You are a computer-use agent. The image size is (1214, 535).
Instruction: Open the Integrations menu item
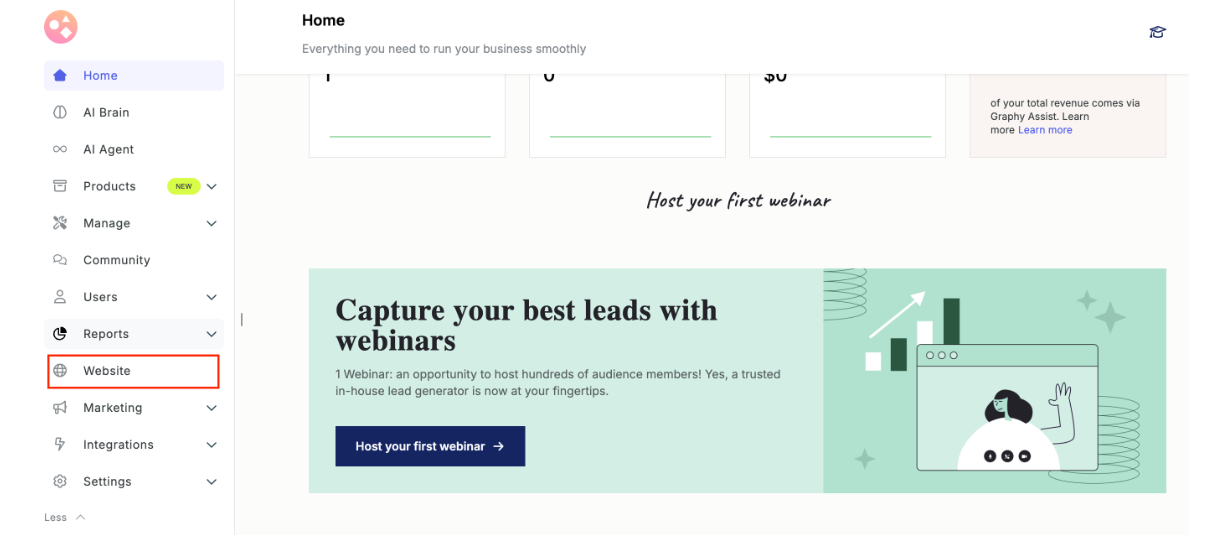coord(118,445)
